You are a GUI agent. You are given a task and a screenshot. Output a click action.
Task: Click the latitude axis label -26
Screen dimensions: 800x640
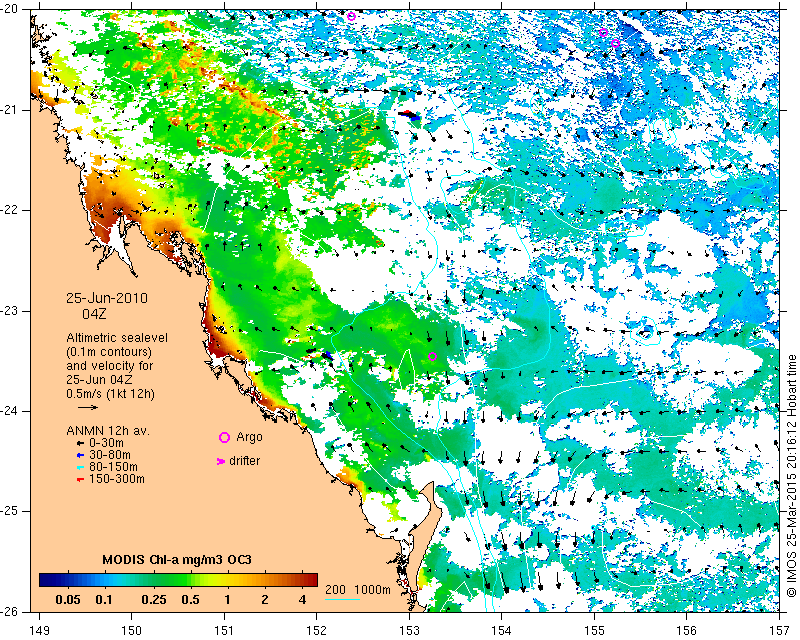pos(10,611)
